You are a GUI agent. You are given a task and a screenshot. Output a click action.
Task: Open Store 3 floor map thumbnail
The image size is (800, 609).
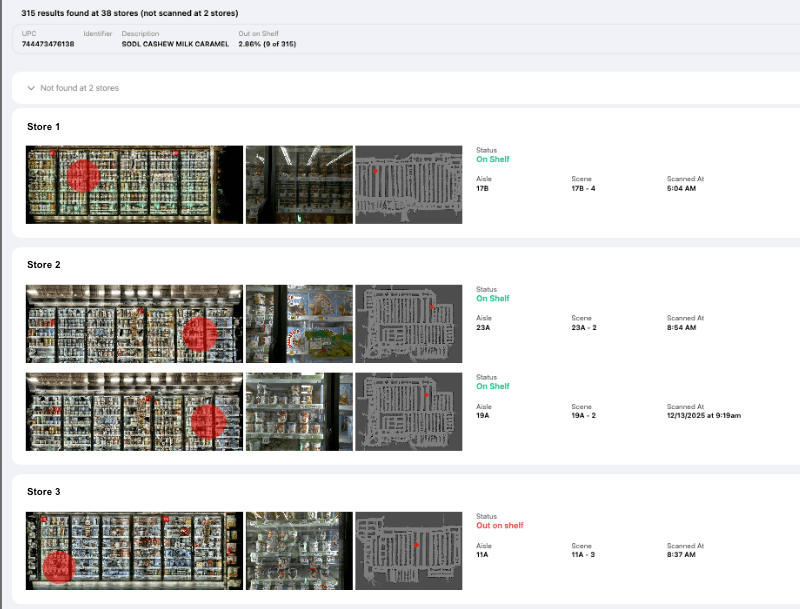click(x=408, y=551)
